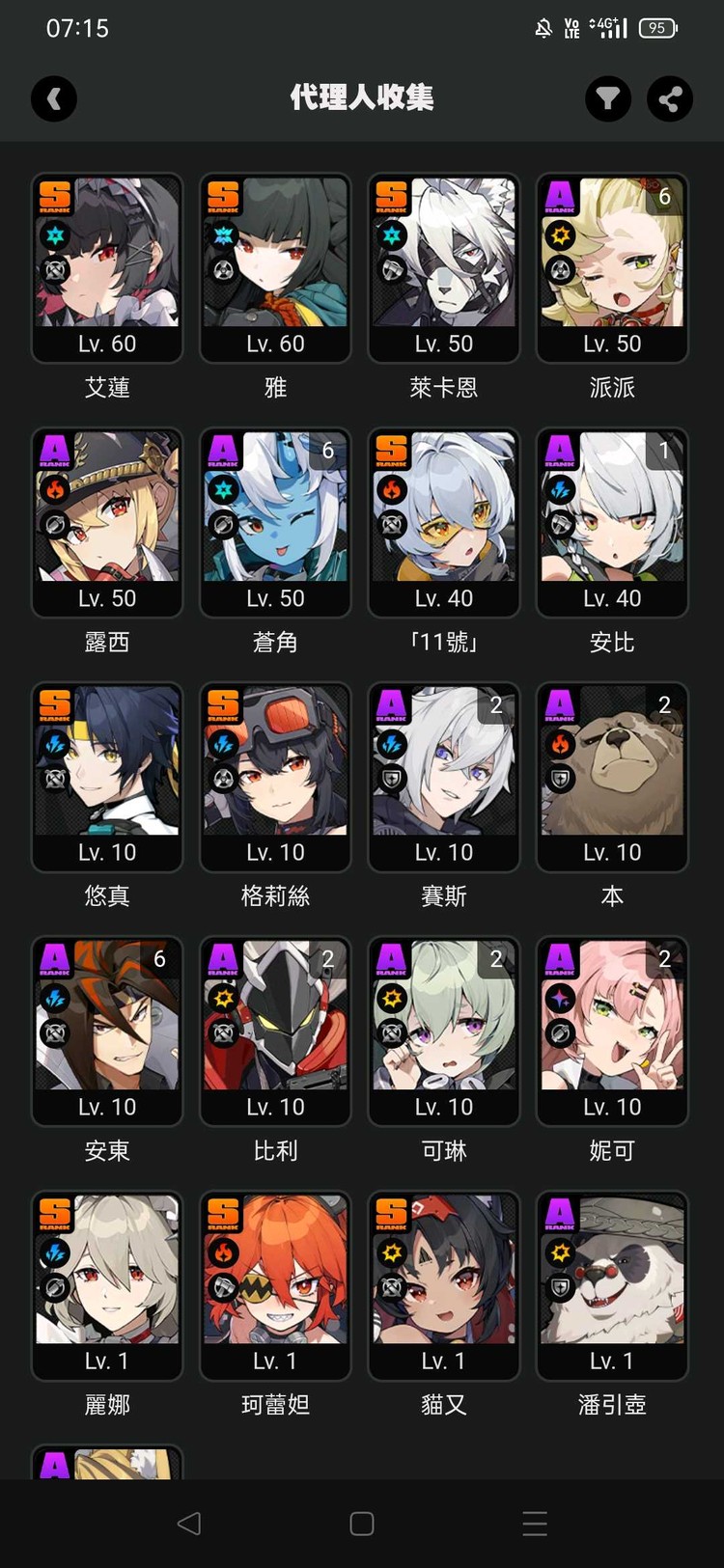Tap the back arrow icon
The width and height of the screenshot is (724, 1568).
coord(54,98)
